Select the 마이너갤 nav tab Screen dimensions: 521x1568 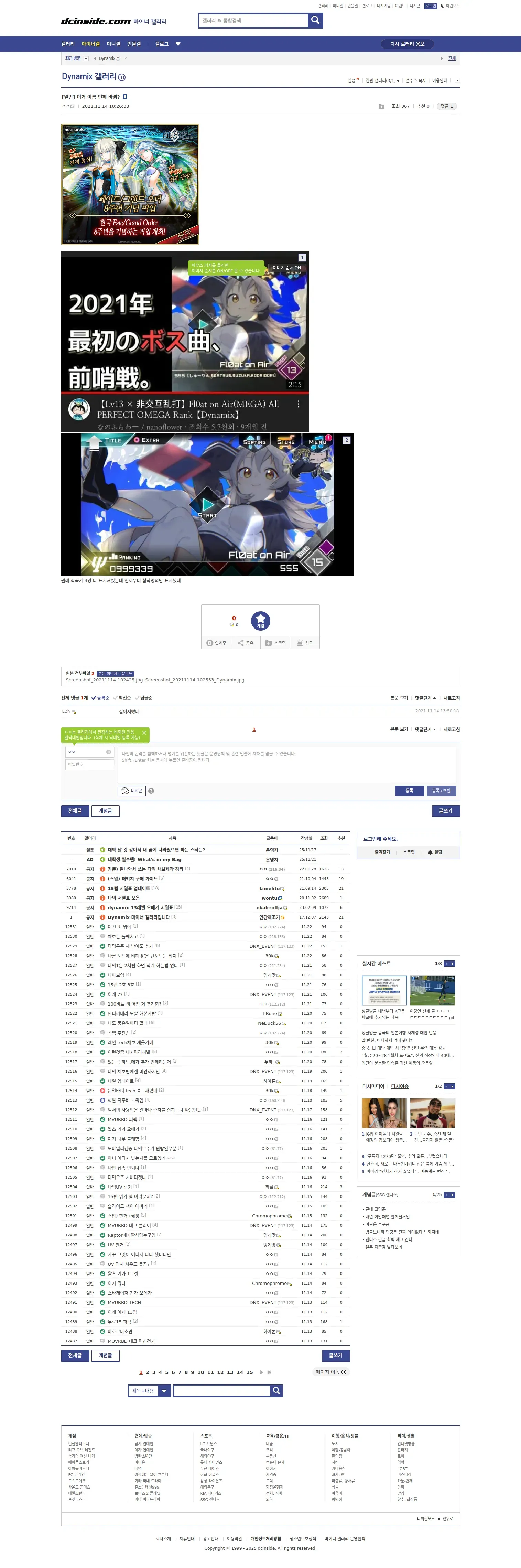click(x=91, y=44)
